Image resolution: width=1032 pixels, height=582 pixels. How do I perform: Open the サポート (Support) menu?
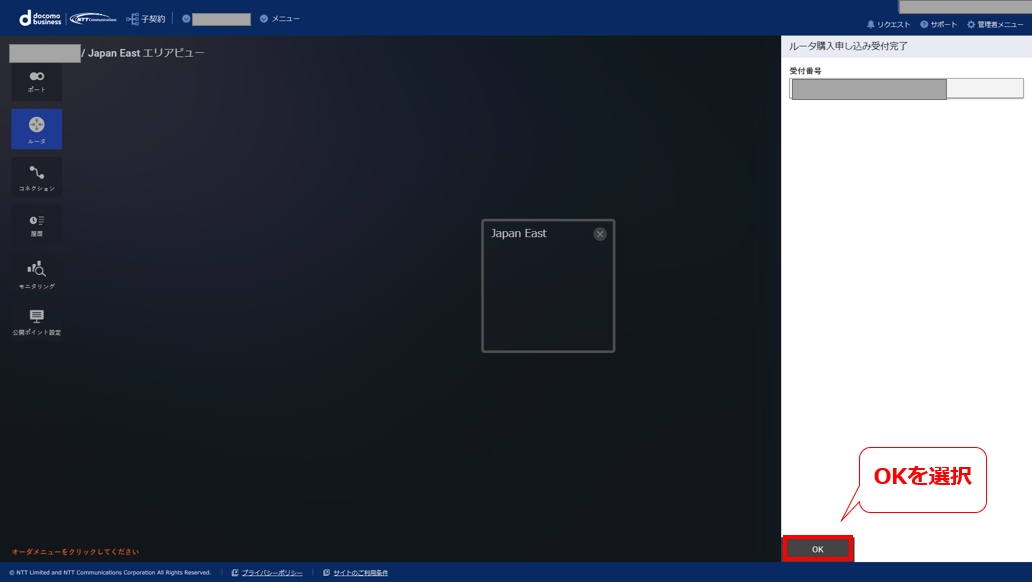[939, 24]
